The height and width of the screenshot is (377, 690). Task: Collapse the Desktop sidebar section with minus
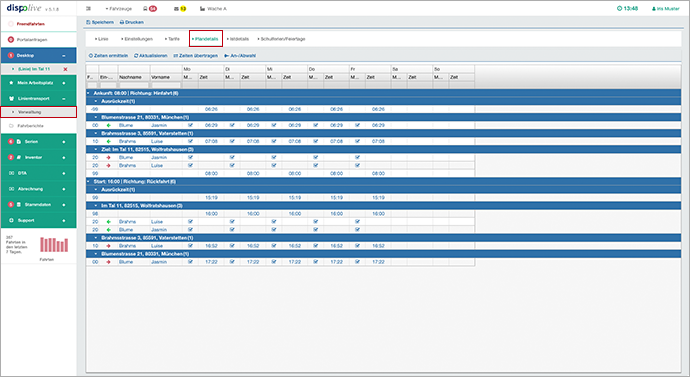click(64, 56)
